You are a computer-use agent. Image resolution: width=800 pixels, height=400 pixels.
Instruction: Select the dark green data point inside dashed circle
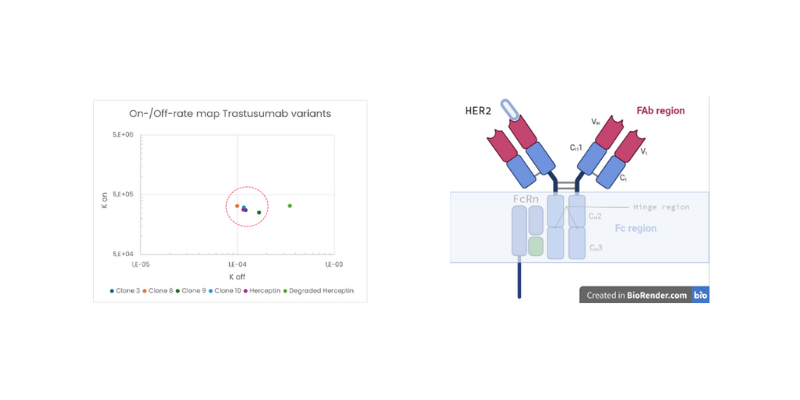pyautogui.click(x=259, y=212)
